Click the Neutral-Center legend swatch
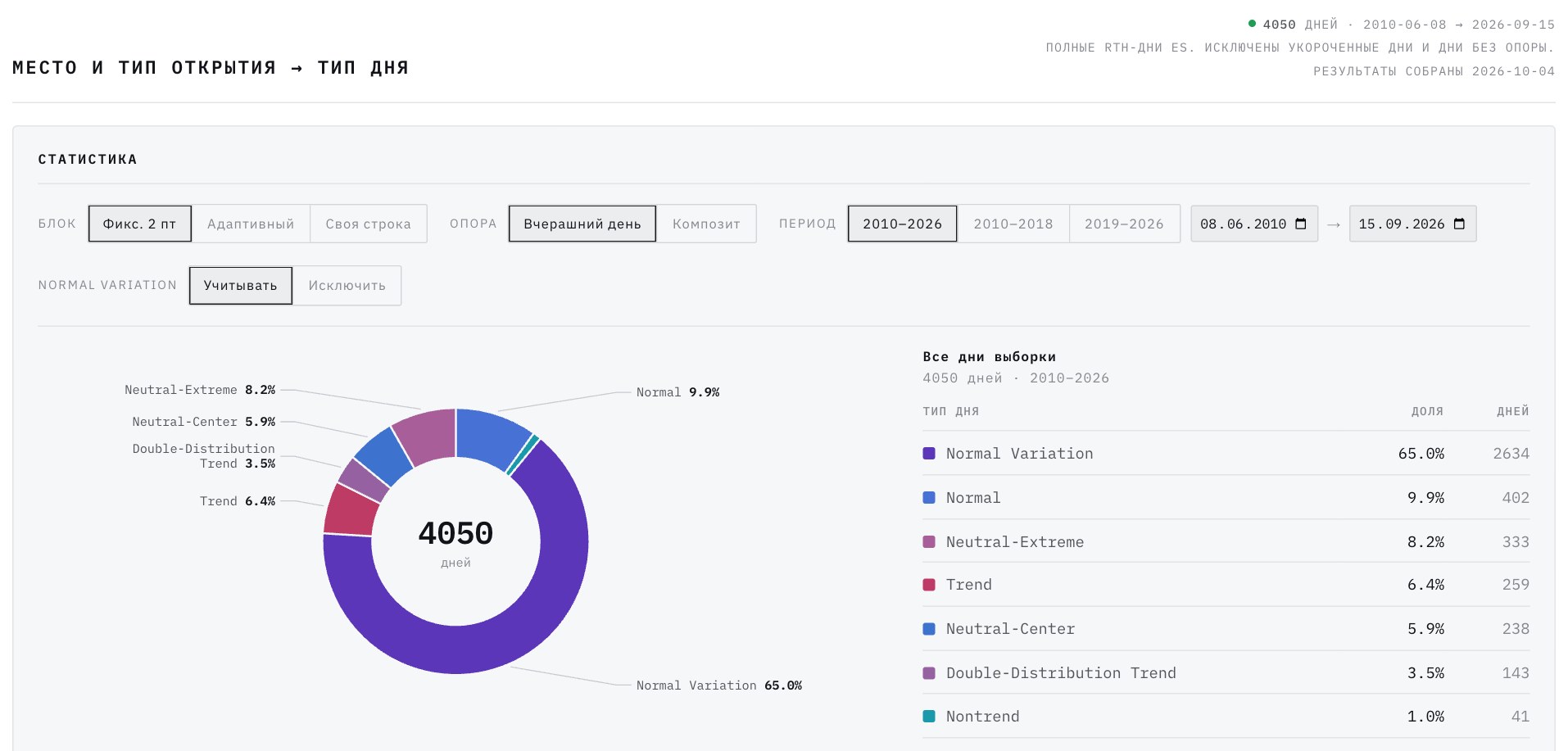This screenshot has width=1568, height=751. [929, 629]
